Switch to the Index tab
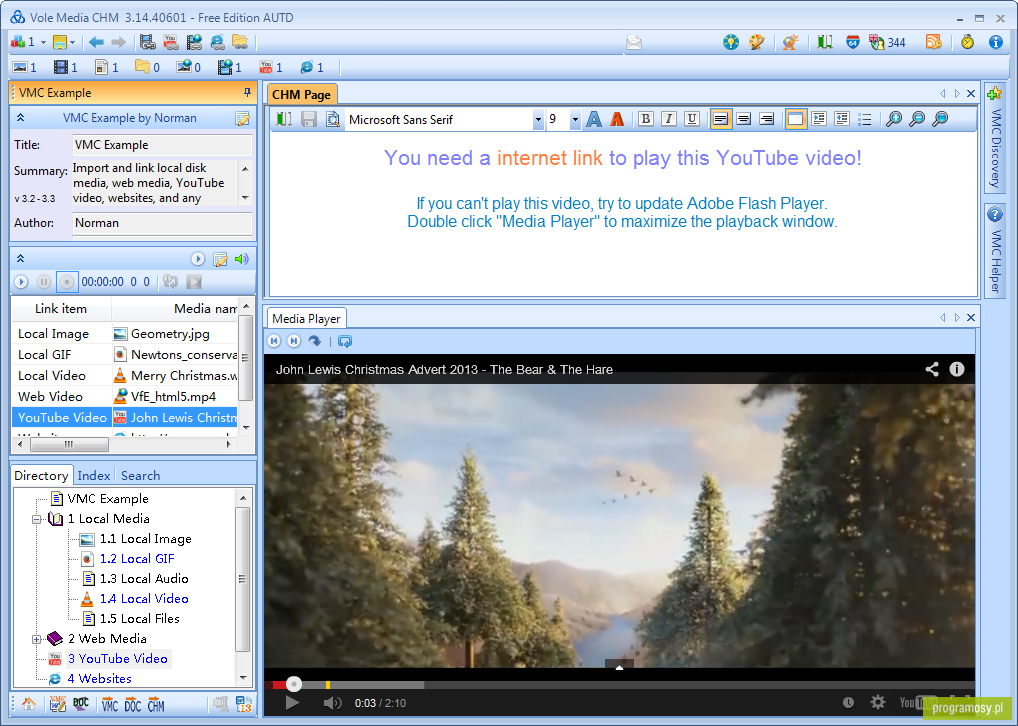 pos(93,475)
